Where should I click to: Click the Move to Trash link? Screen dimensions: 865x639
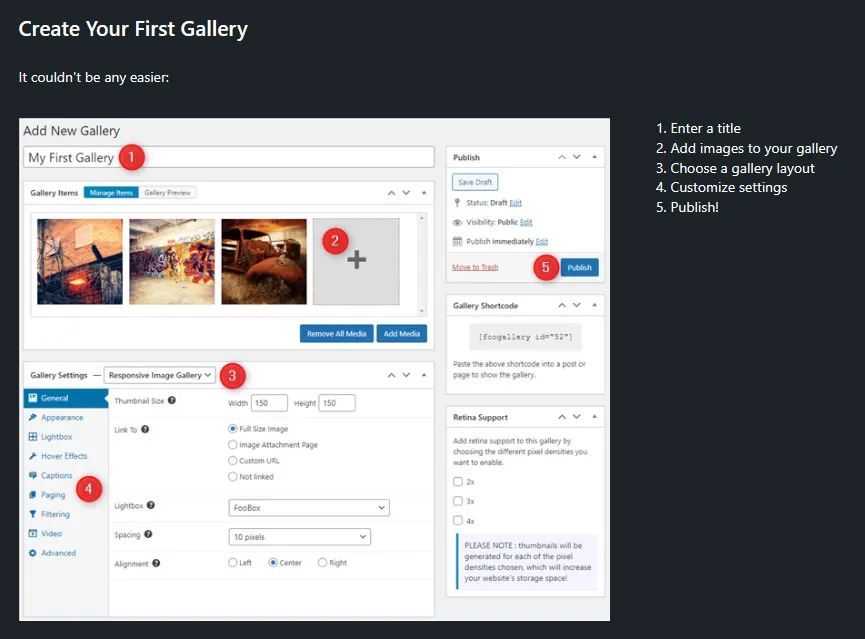click(x=475, y=267)
